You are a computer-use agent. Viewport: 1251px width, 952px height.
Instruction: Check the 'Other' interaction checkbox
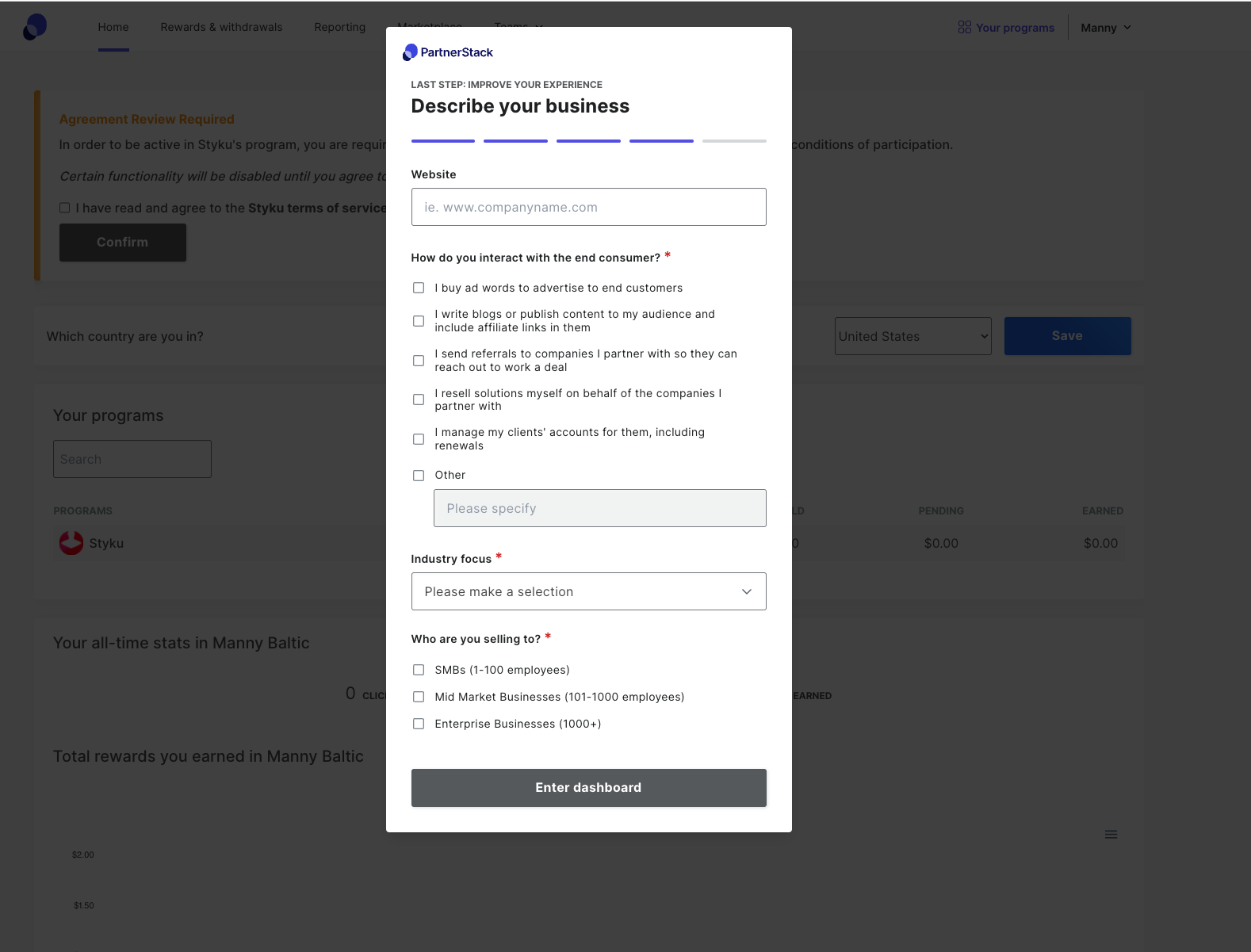[419, 476]
